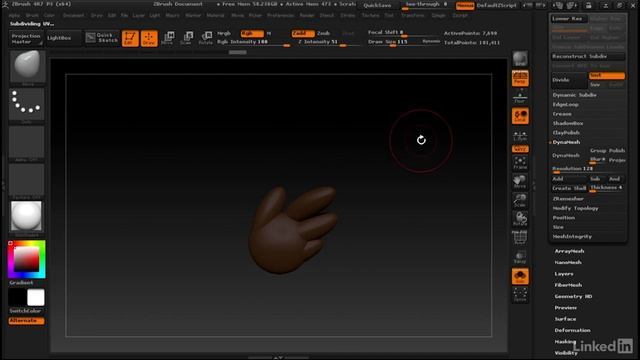Toggle the PolyF wireframe icon
The height and width of the screenshot is (360, 640).
pyautogui.click(x=520, y=238)
